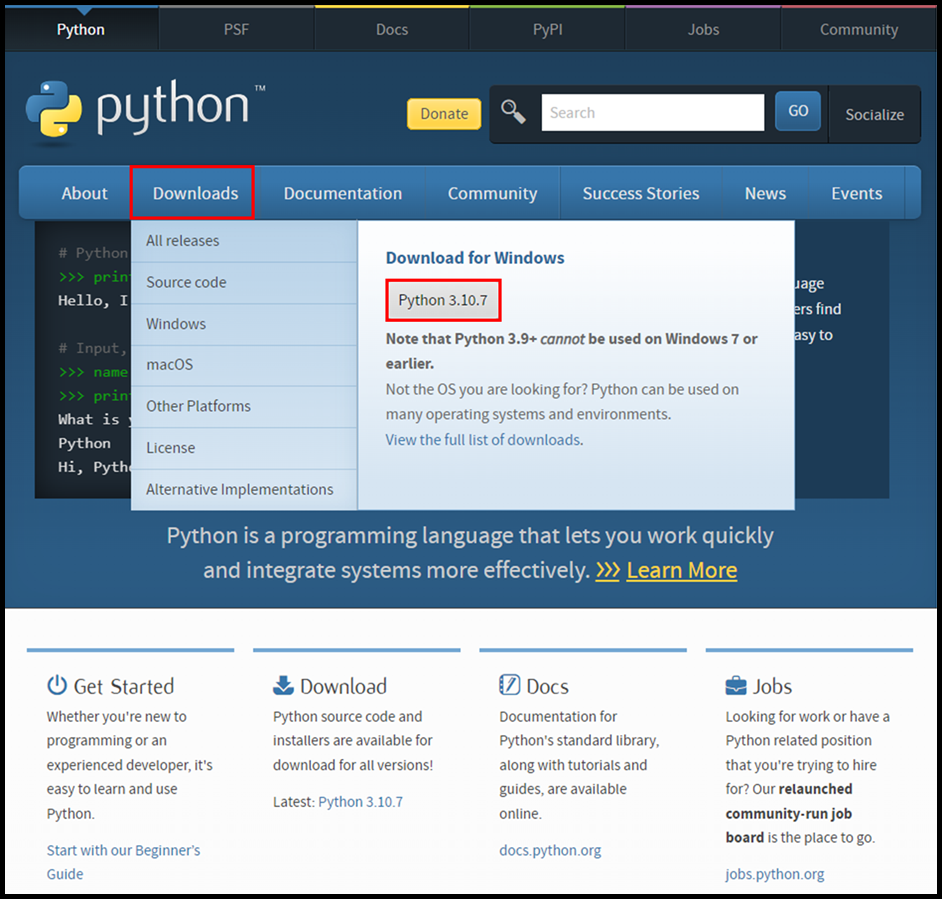Click the Docs section heading
Image resolution: width=942 pixels, height=899 pixels.
tap(547, 686)
